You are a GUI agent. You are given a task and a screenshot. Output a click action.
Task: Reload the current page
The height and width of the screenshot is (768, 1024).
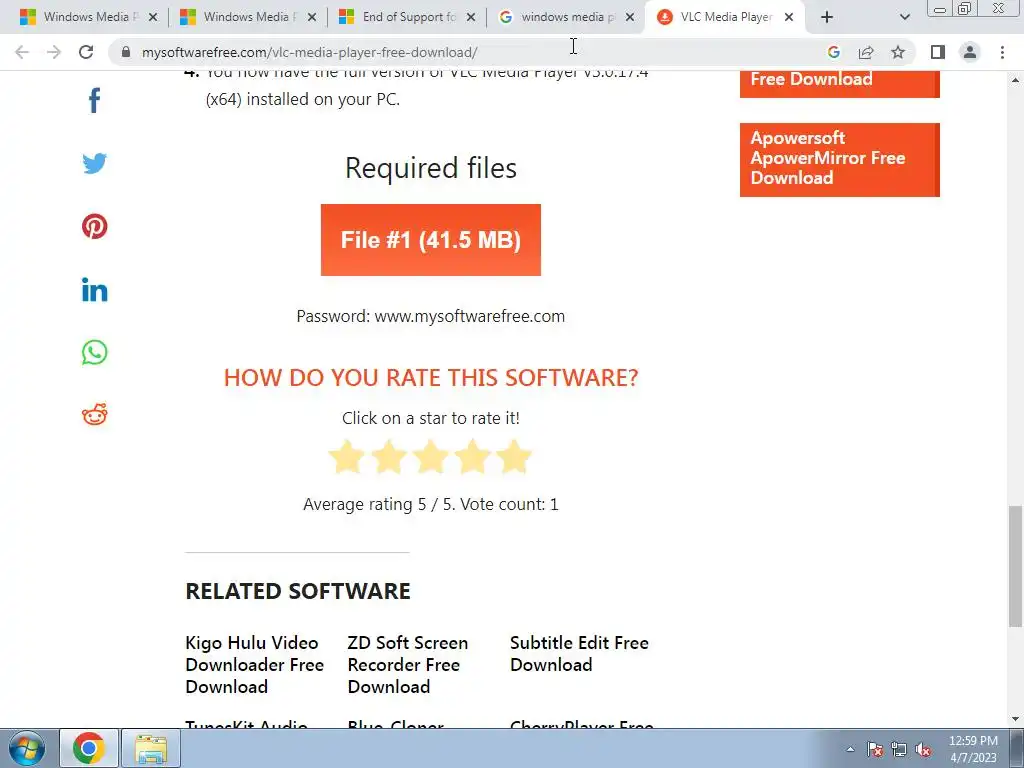[x=86, y=52]
